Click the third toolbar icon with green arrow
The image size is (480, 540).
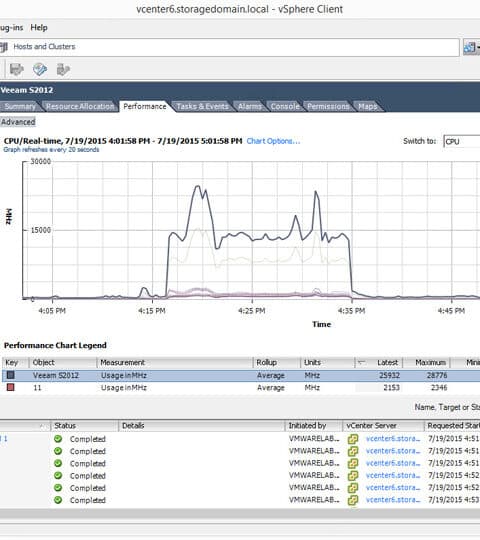pyautogui.click(x=63, y=70)
